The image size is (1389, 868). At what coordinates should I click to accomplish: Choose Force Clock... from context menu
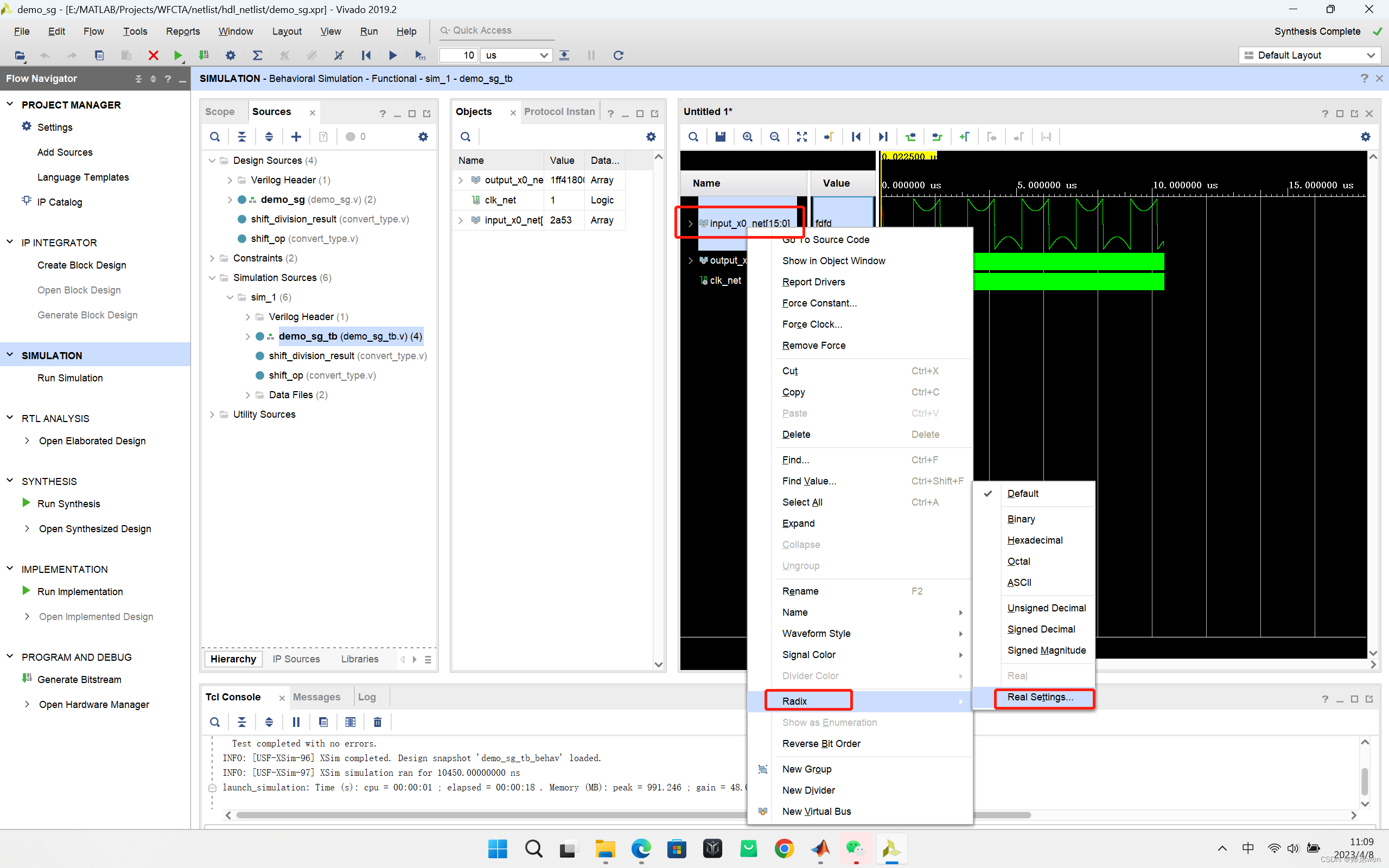click(812, 324)
